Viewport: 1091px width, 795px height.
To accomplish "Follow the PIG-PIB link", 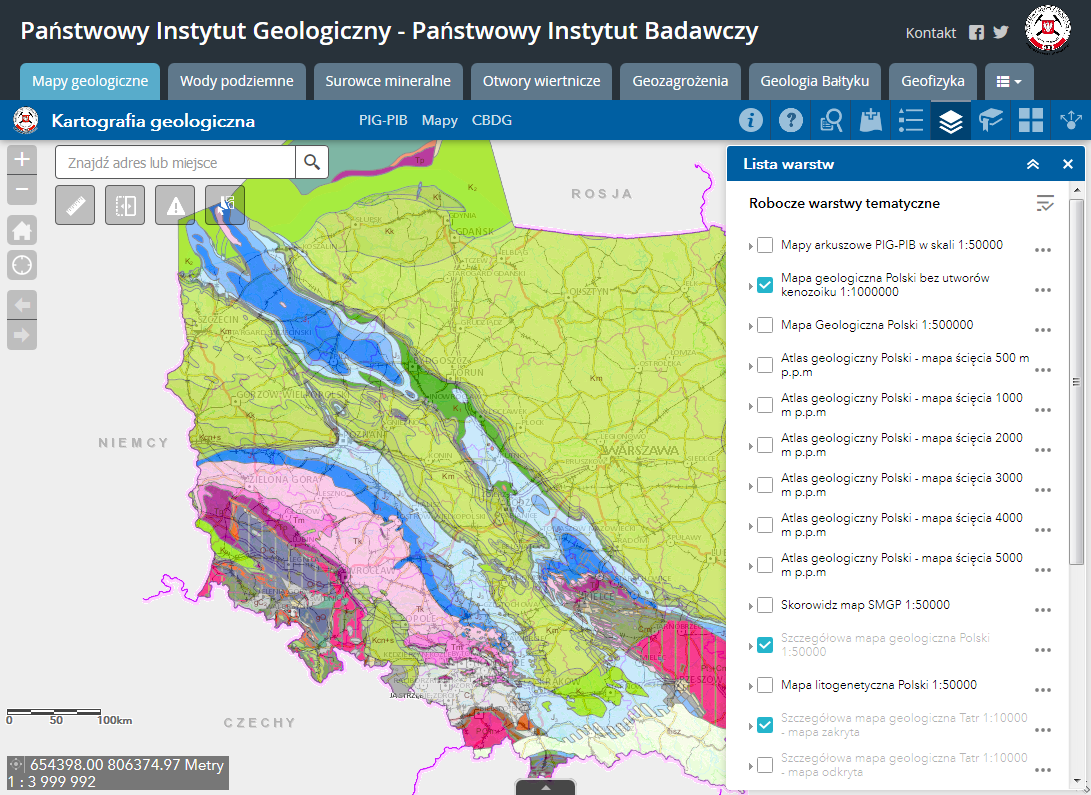I will click(383, 120).
